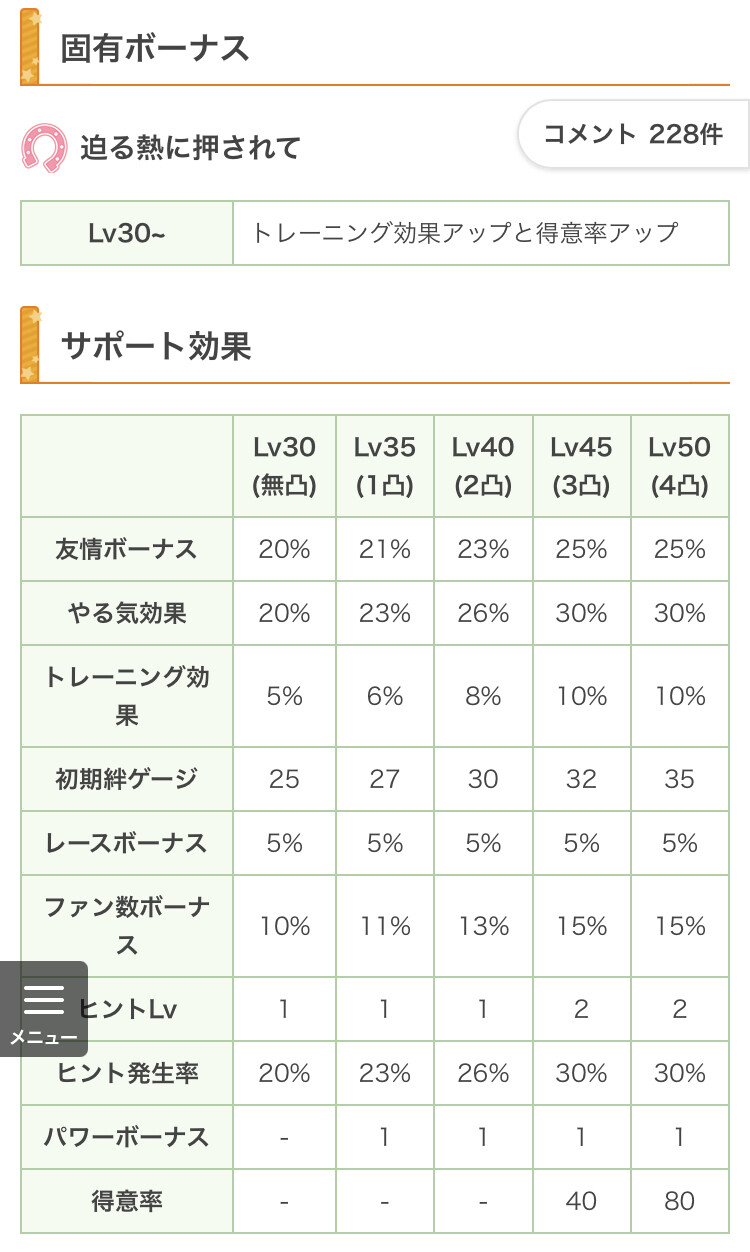Choose the Lv40 (2凸) column header

[x=483, y=466]
